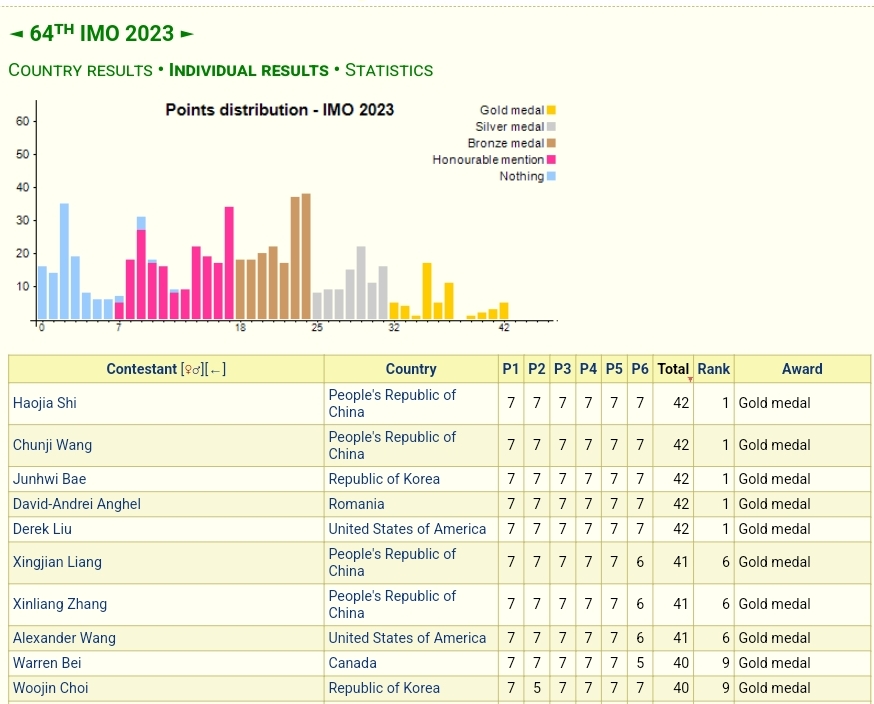Screen dimensions: 874x704
Task: Open Derek Liu contestant profile
Action: [x=42, y=529]
